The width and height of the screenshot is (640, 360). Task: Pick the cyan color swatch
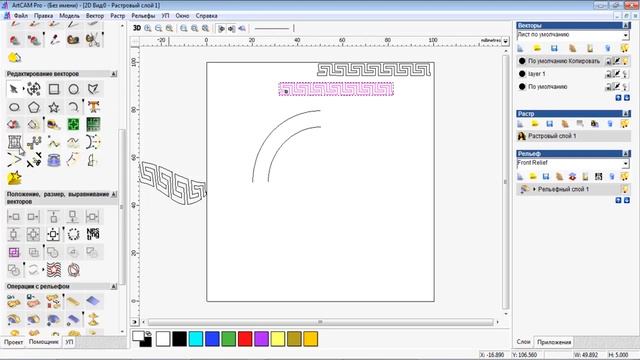point(196,339)
